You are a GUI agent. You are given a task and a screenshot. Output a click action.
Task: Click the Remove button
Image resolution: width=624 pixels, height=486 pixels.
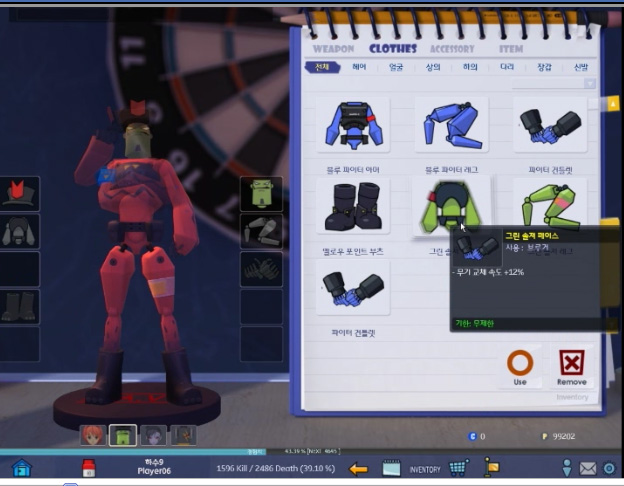tap(571, 367)
